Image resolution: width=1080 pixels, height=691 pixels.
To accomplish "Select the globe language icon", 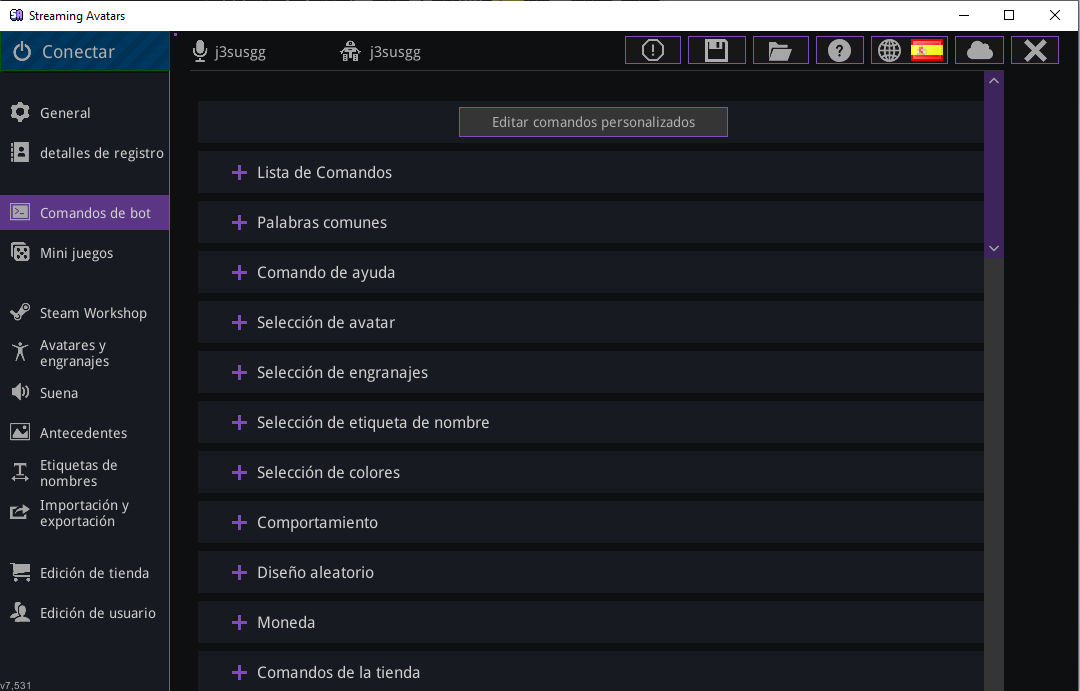I will [x=888, y=49].
